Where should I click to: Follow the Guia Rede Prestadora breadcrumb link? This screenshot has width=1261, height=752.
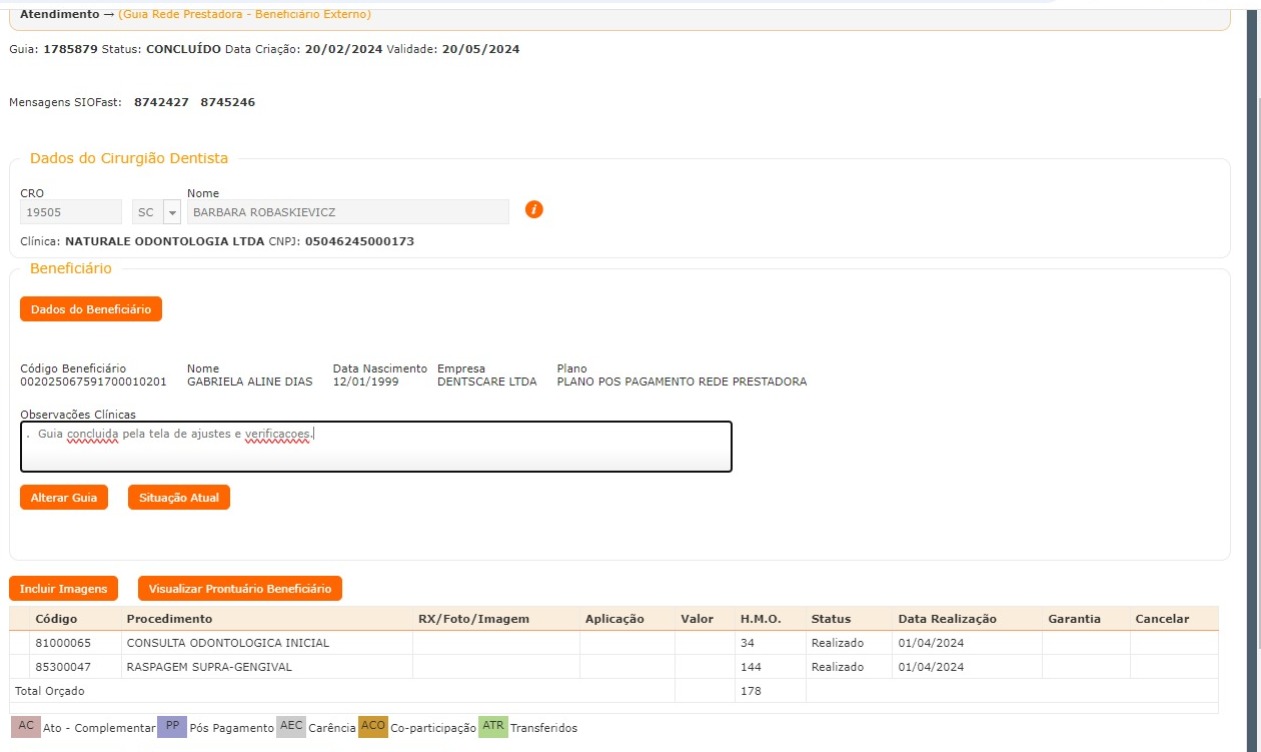pos(244,15)
